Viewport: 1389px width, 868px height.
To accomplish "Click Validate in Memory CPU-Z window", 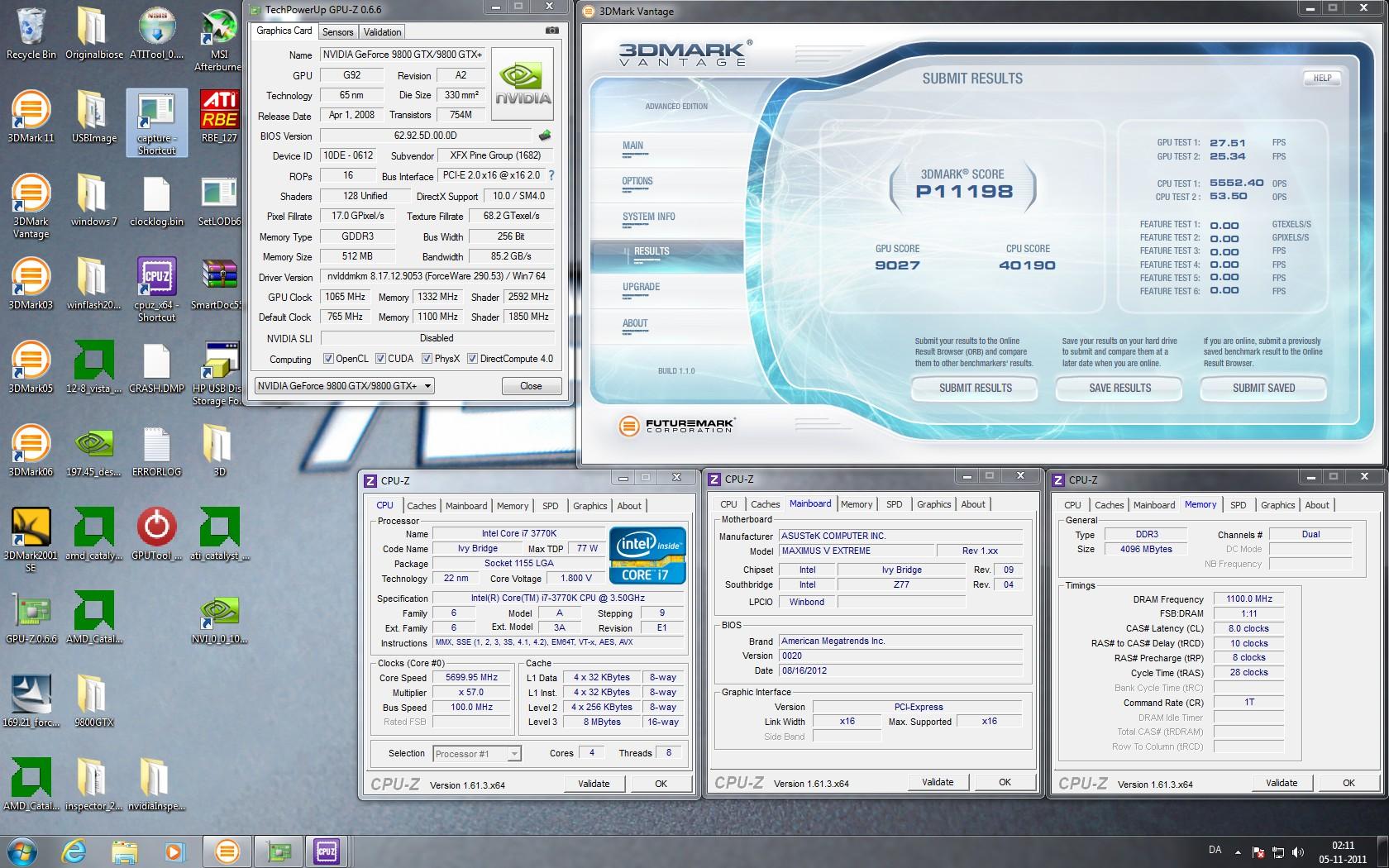I will 1282,783.
